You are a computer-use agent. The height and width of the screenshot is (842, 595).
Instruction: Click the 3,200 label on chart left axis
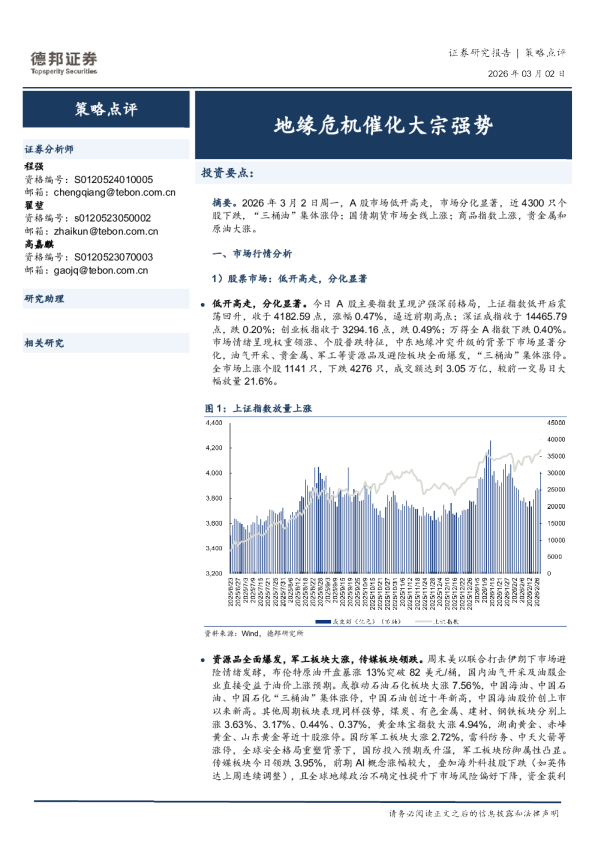click(x=214, y=574)
